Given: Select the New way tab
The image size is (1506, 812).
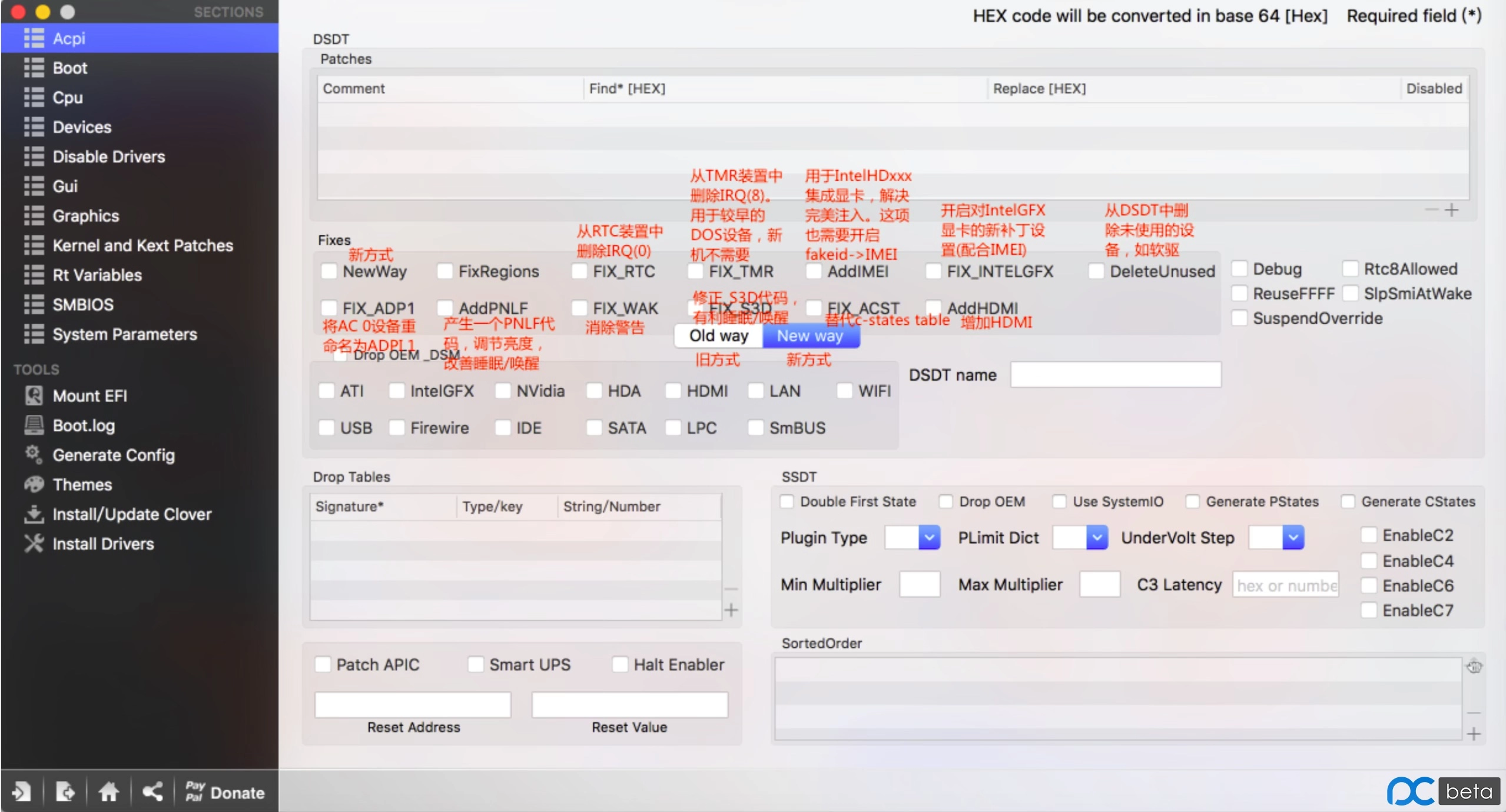Looking at the screenshot, I should coord(811,335).
